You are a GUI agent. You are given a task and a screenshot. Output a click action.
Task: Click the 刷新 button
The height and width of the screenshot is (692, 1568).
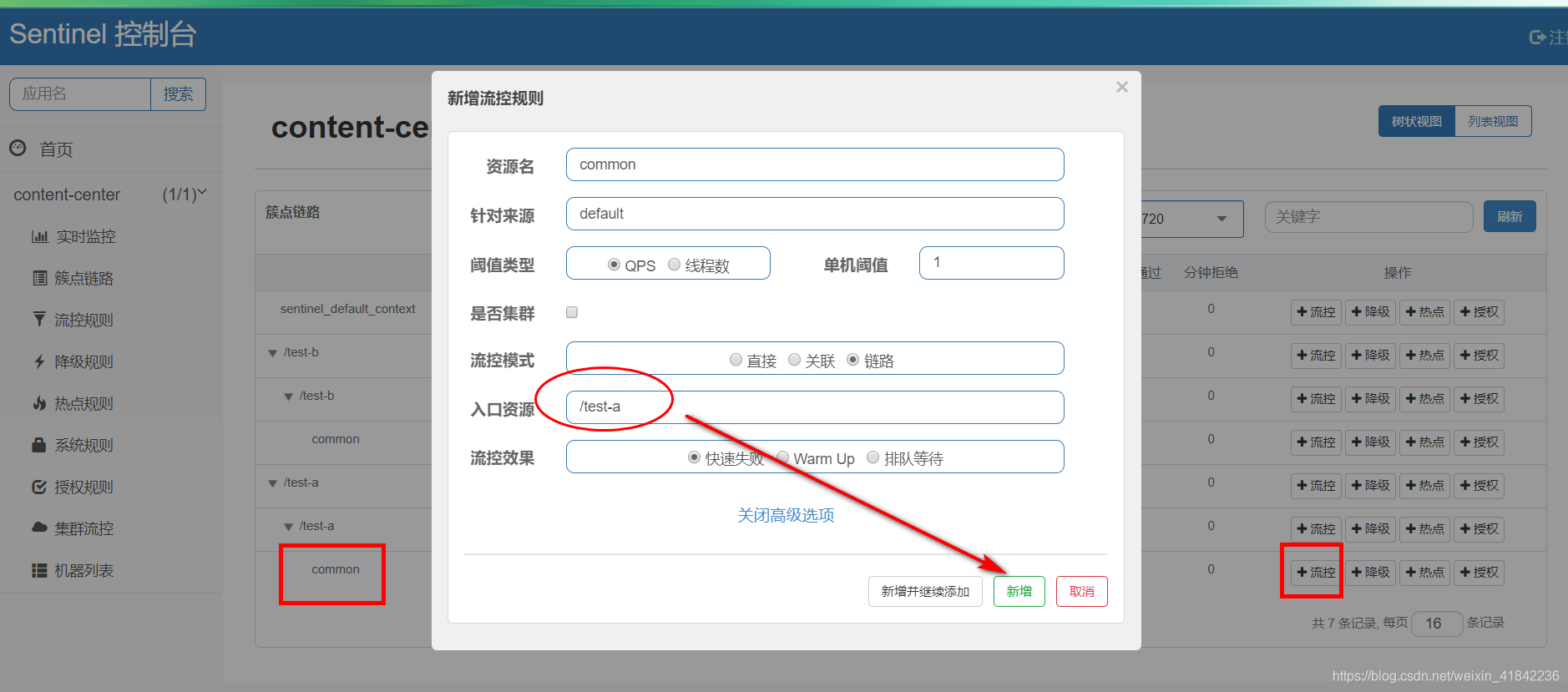pos(1510,217)
